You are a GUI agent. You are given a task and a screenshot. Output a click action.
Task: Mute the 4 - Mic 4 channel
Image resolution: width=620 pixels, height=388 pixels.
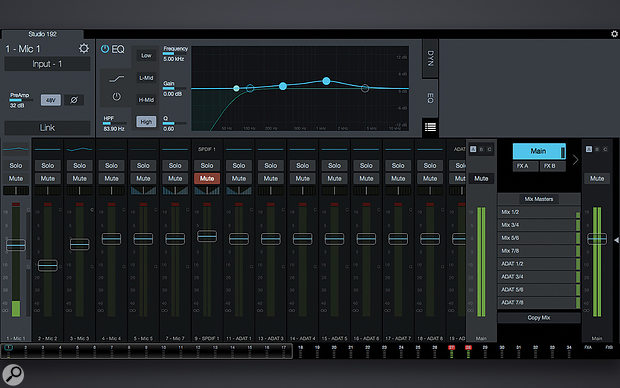tap(111, 178)
